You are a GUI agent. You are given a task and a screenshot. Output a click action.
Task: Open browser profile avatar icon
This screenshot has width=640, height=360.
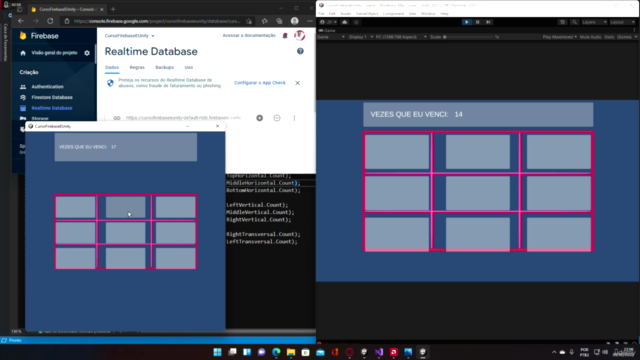tap(294, 21)
